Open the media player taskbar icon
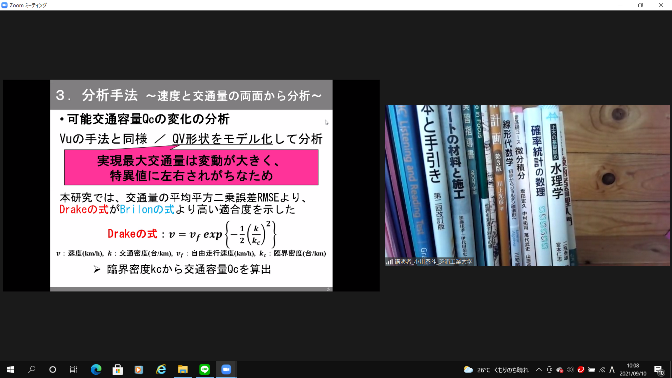Viewport: 672px width, 378px height. [139, 369]
